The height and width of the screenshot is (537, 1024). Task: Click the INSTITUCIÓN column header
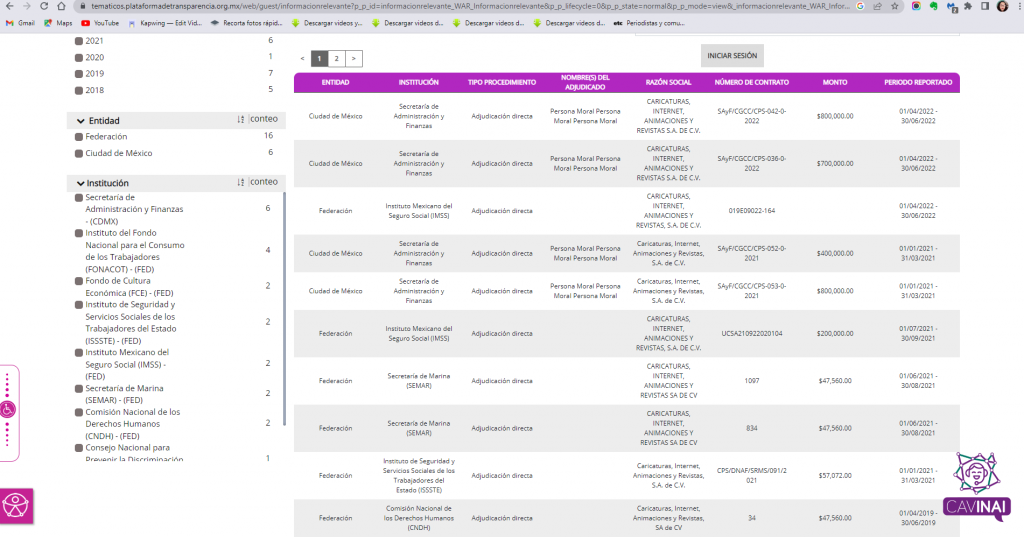click(x=419, y=82)
